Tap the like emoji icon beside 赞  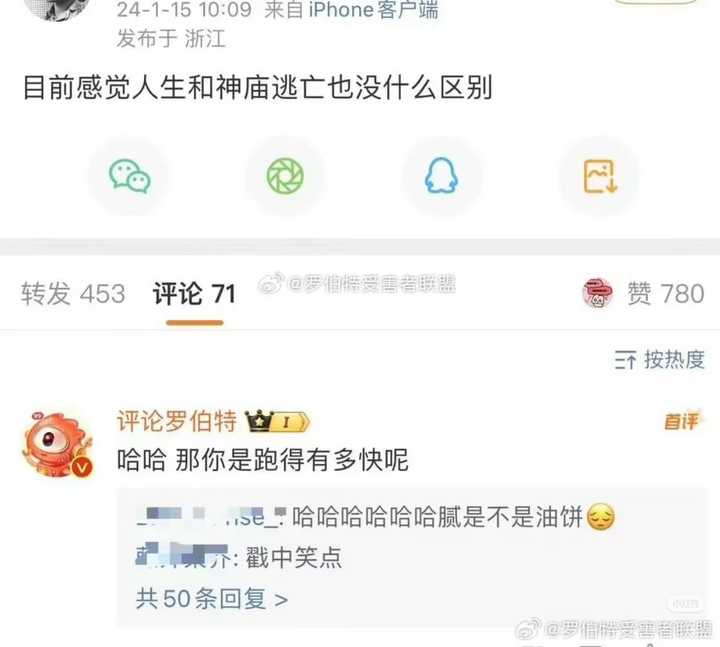pyautogui.click(x=597, y=293)
